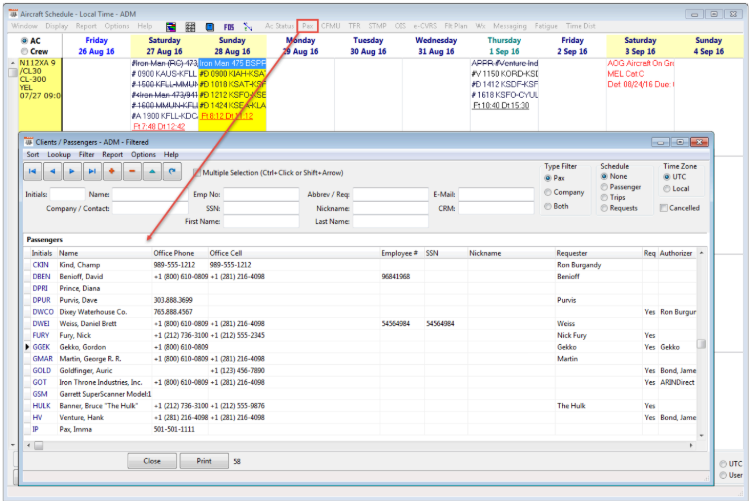Select Local time zone radio button

click(x=666, y=188)
